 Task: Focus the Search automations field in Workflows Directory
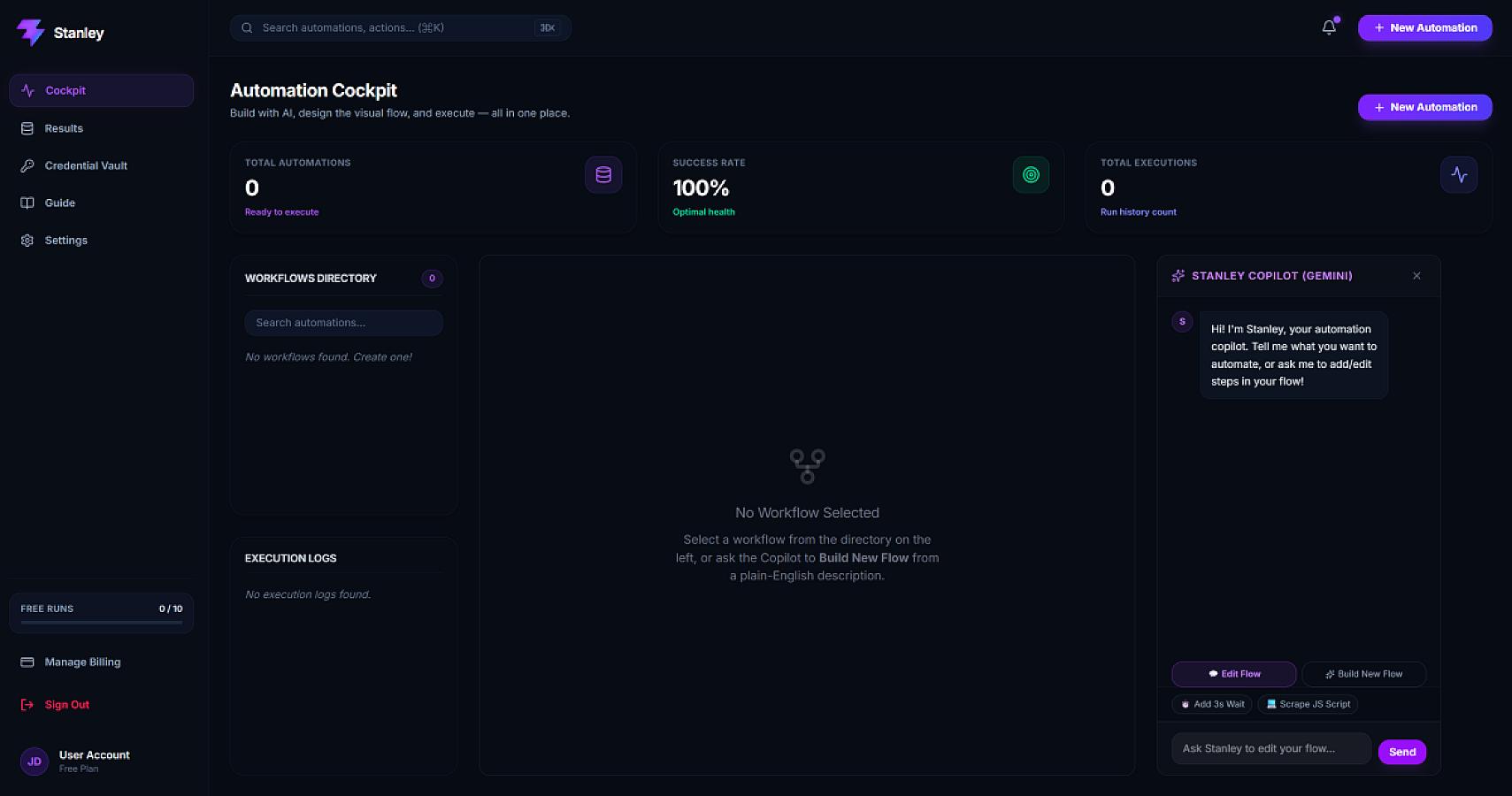click(x=343, y=323)
